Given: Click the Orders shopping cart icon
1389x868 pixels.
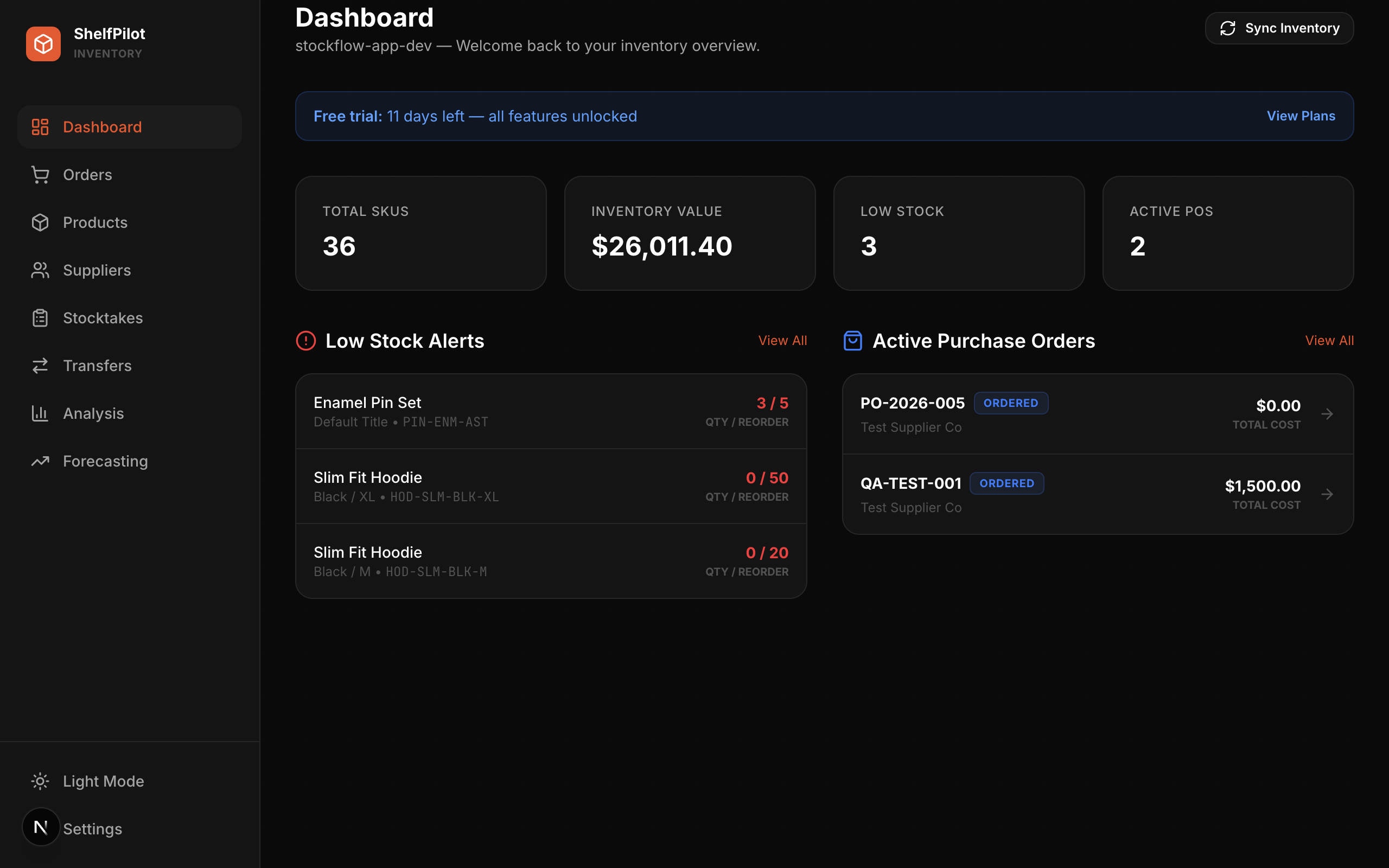Looking at the screenshot, I should (40, 175).
